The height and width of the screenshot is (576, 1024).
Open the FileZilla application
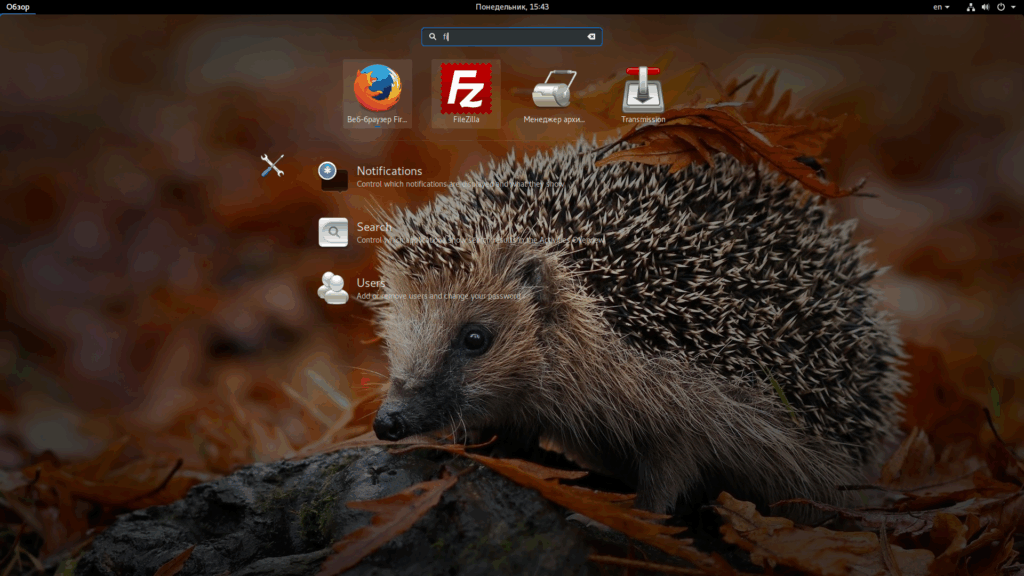[x=466, y=93]
